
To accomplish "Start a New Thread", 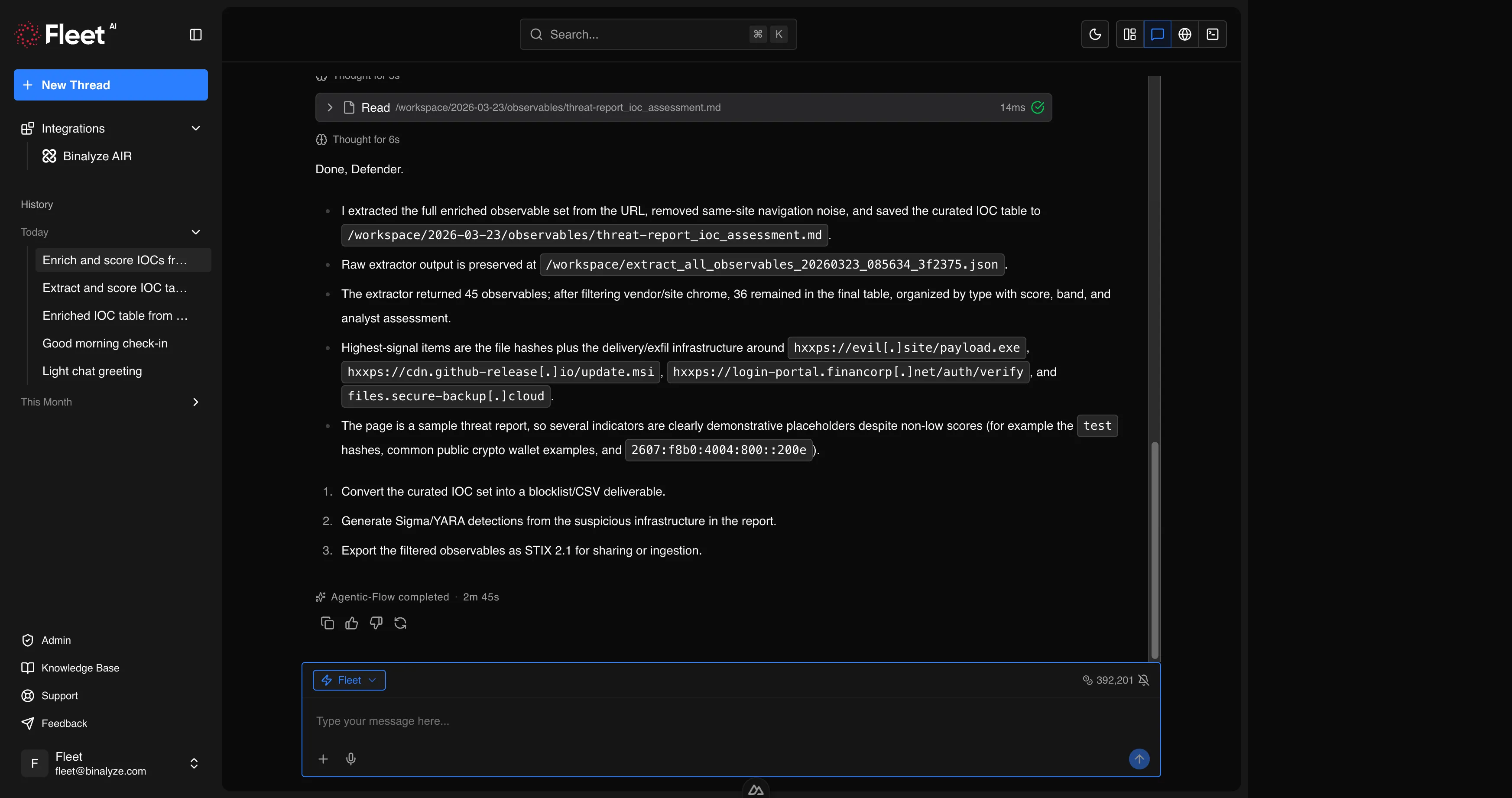I will pyautogui.click(x=110, y=84).
